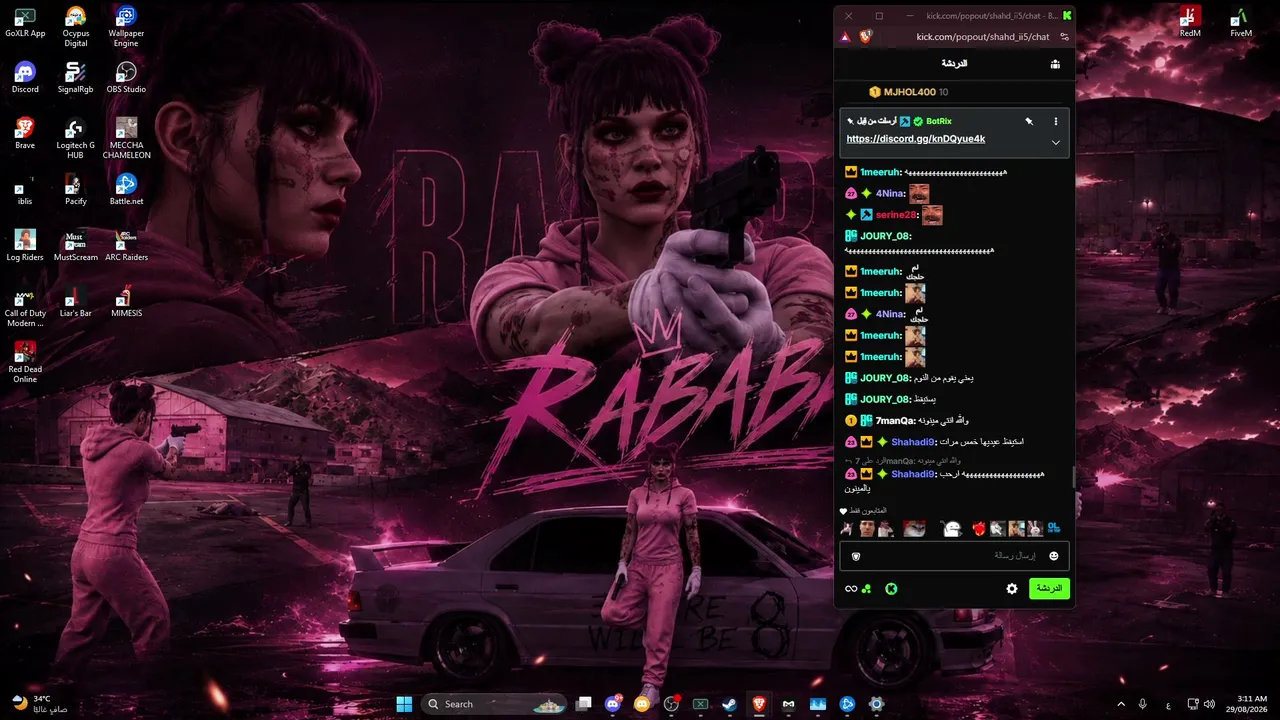Open Brave Rewards triangle icon in chat window
This screenshot has height=720, width=1280.
click(x=845, y=37)
